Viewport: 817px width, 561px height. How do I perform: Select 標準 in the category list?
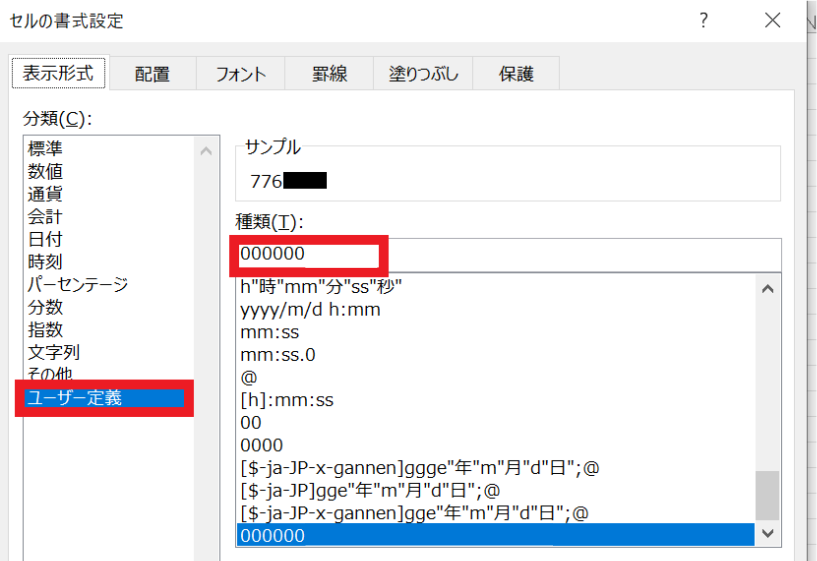pos(45,149)
